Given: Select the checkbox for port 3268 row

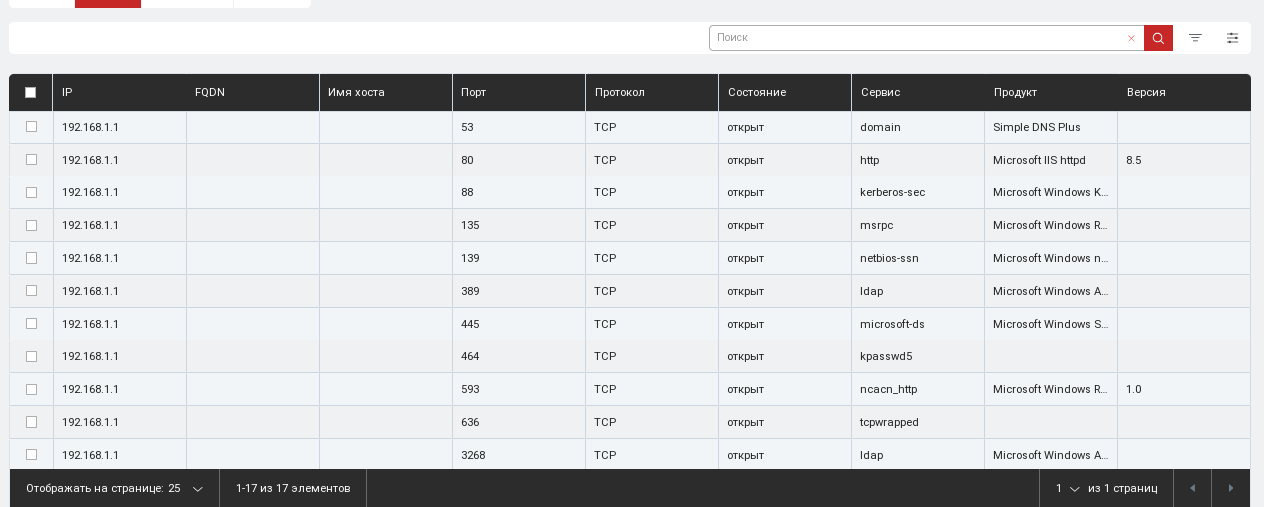Looking at the screenshot, I should [31, 455].
